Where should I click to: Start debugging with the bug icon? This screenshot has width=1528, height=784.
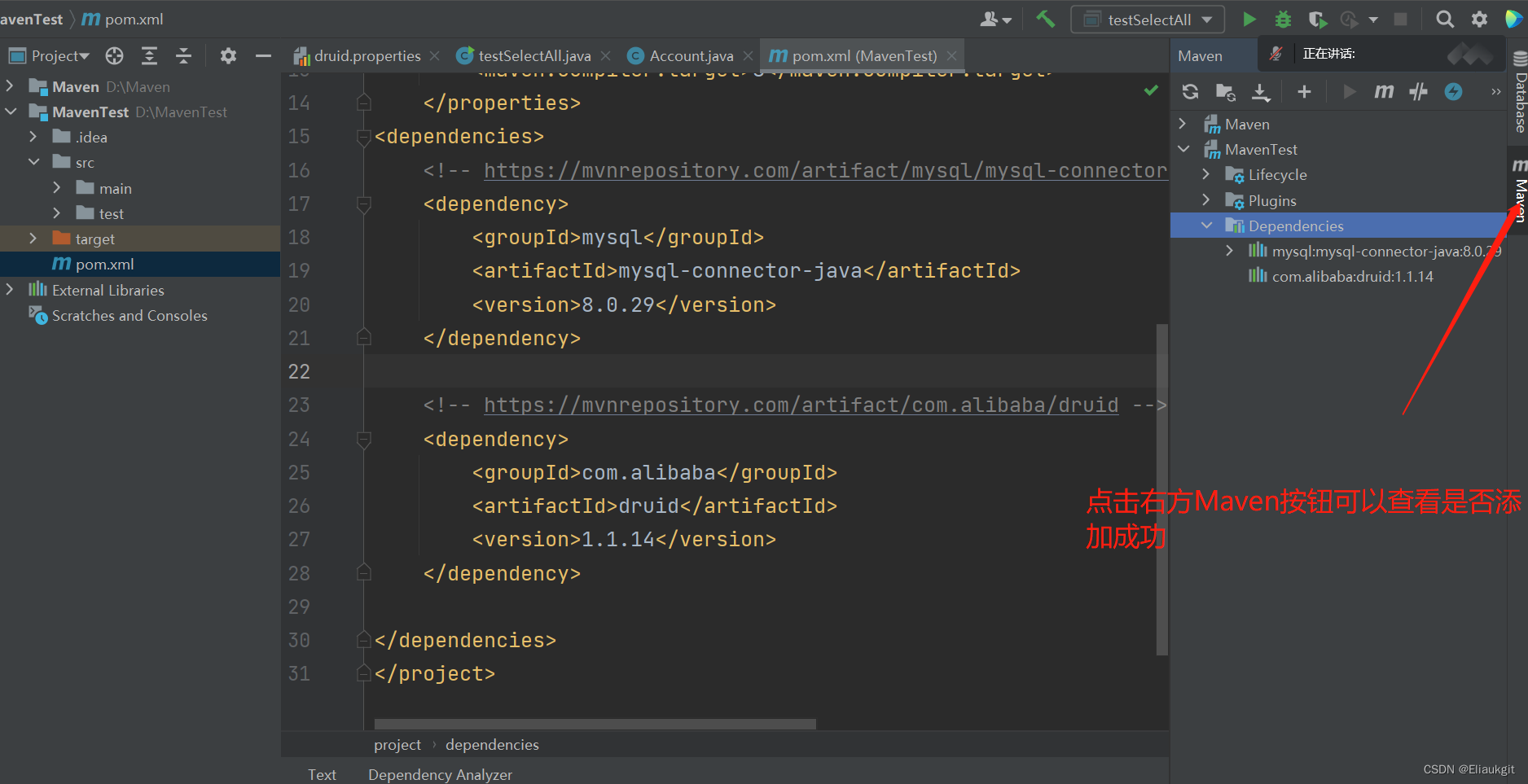(x=1283, y=19)
